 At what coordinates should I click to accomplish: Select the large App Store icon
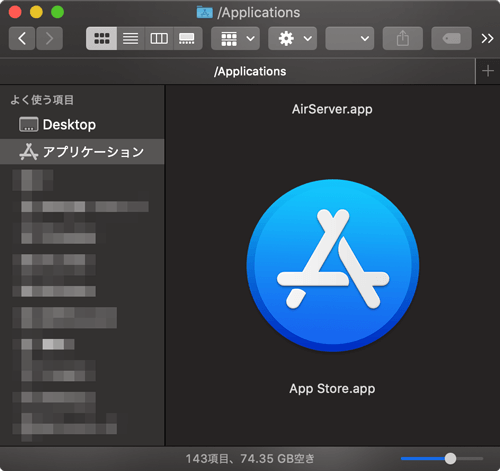click(x=333, y=266)
